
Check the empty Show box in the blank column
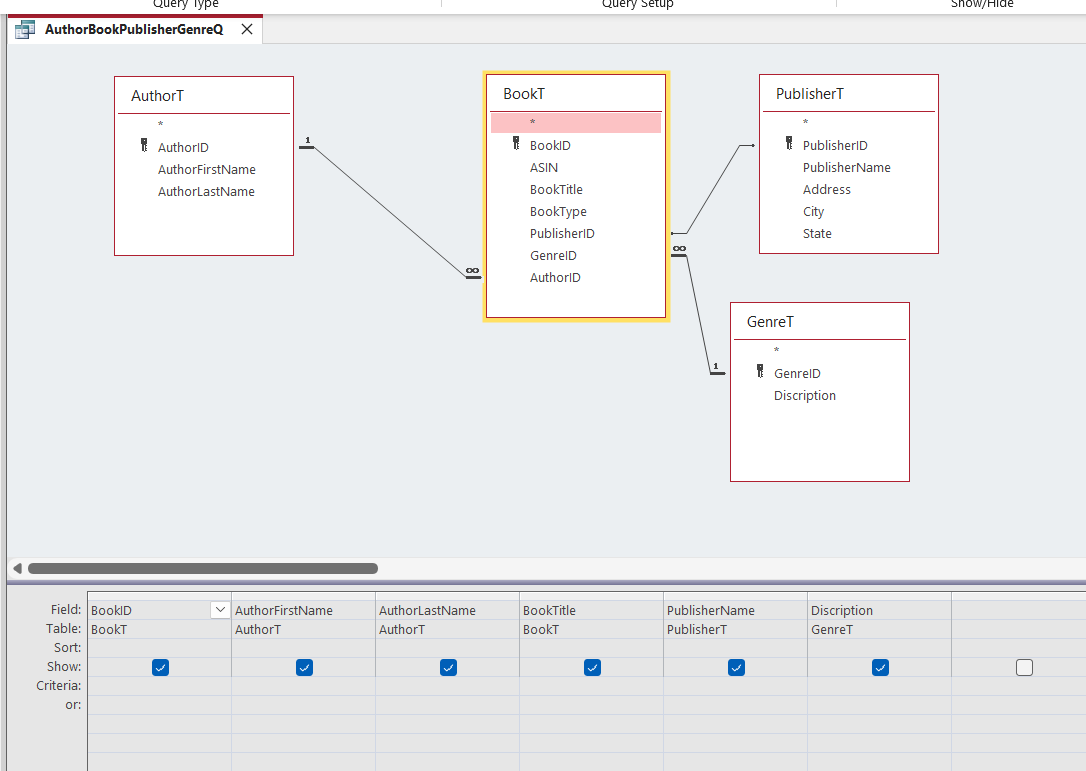click(x=1024, y=667)
